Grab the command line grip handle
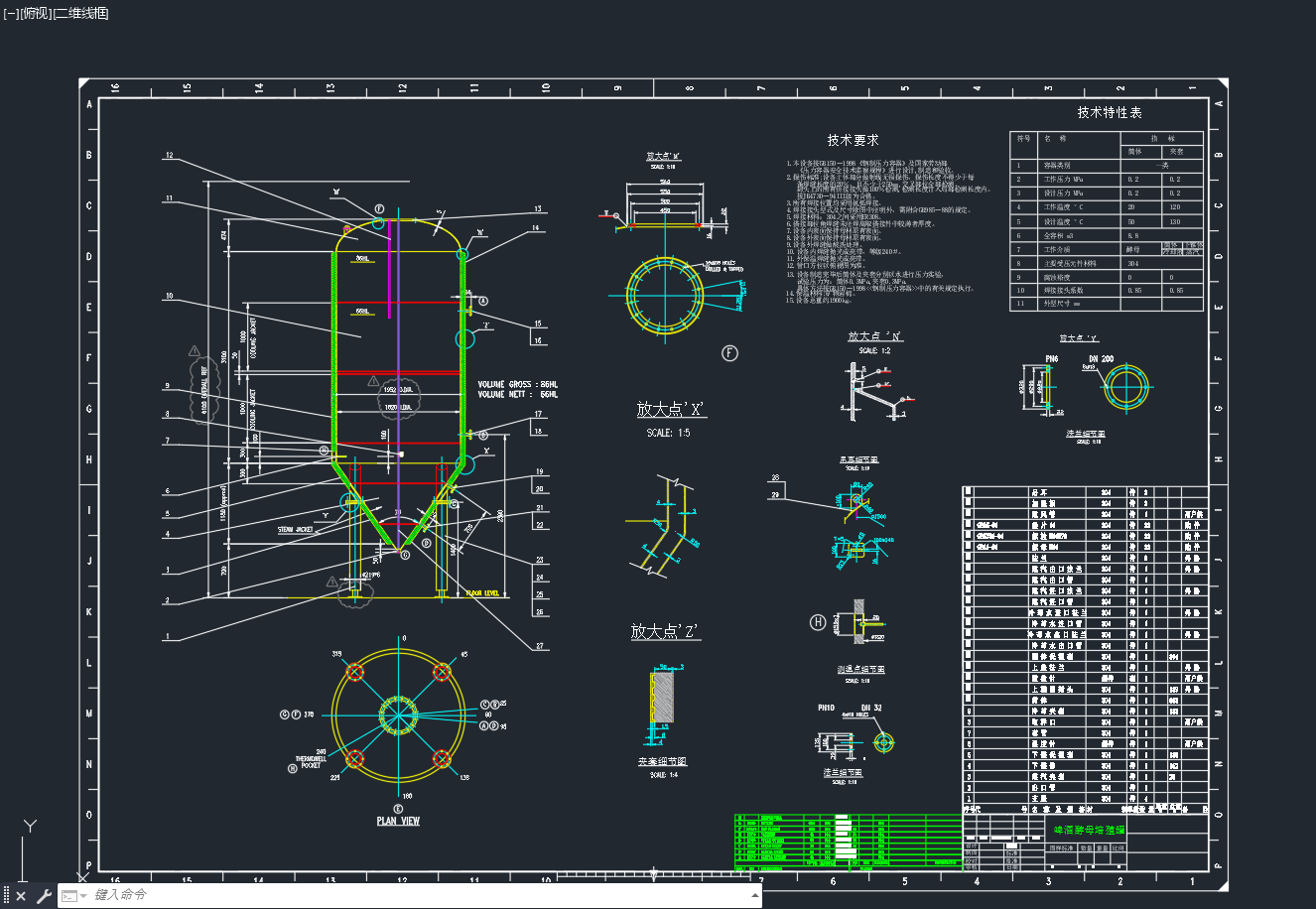The image size is (1316, 909). [6, 896]
